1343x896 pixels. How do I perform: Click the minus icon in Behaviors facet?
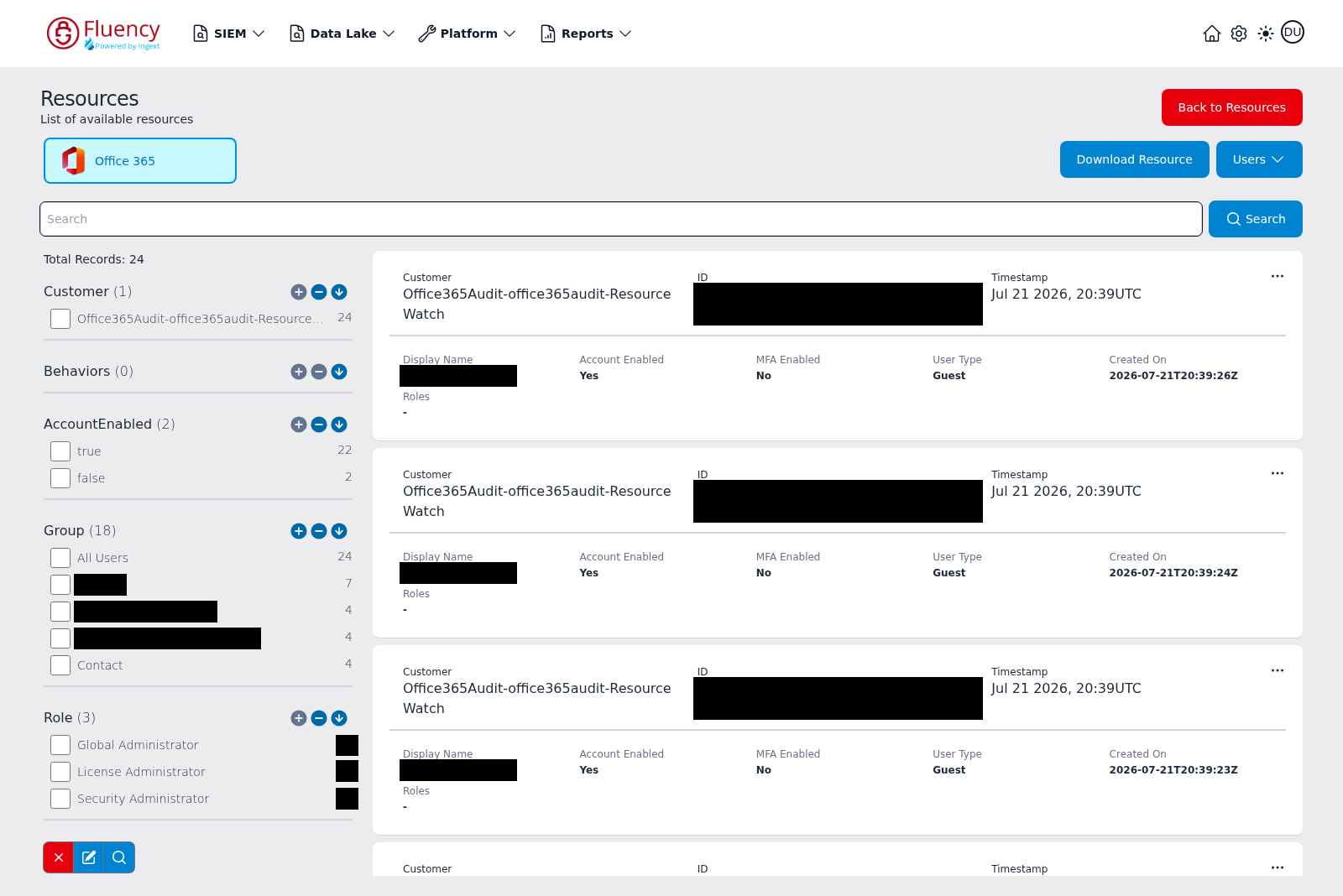pos(319,372)
